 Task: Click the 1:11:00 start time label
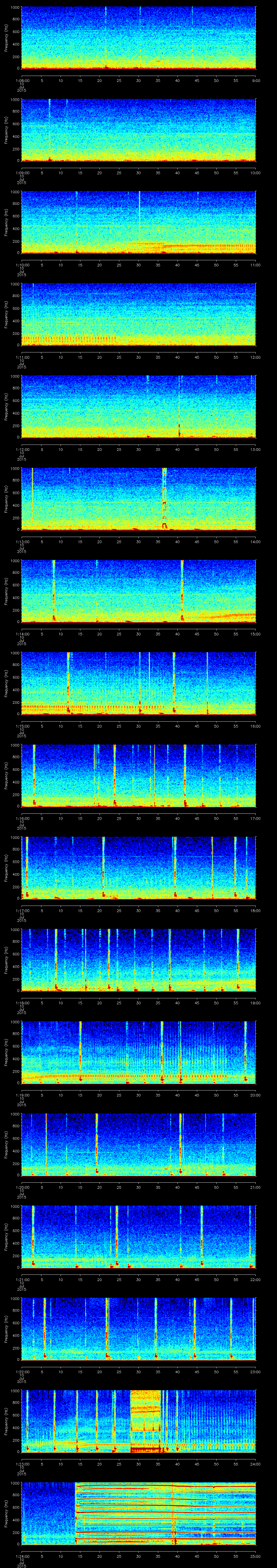22,357
